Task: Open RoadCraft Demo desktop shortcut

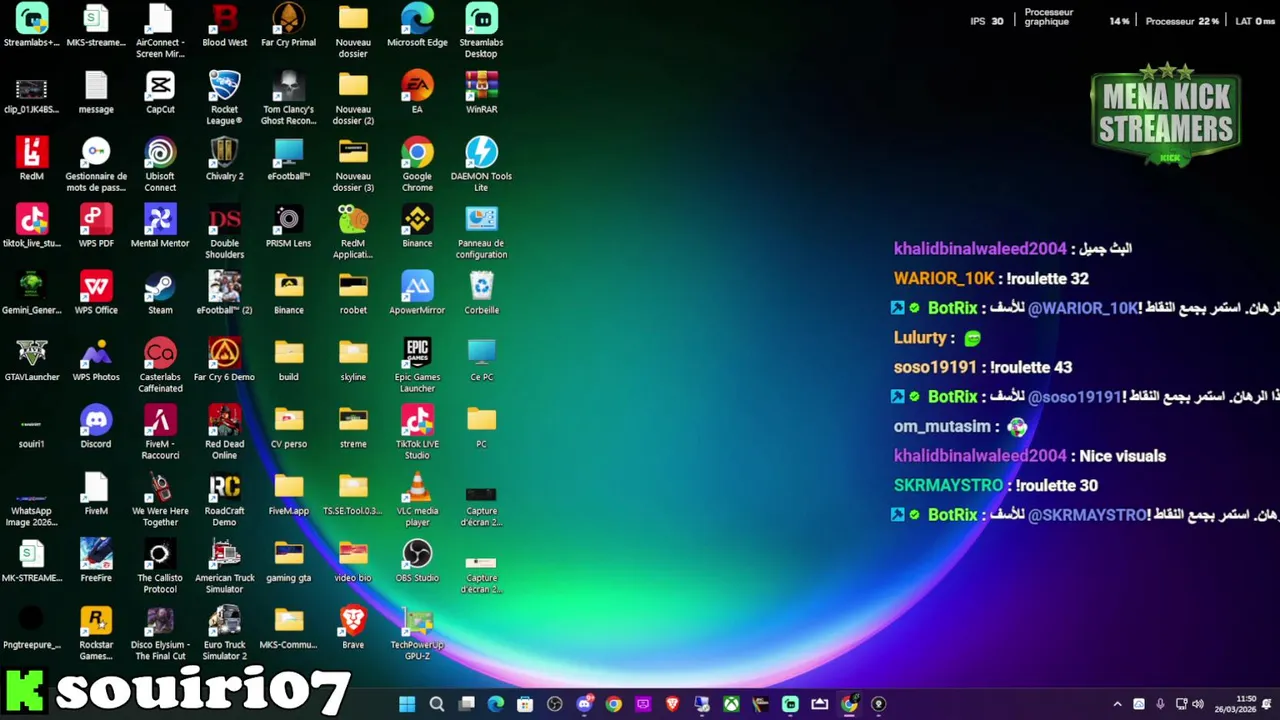Action: (224, 501)
